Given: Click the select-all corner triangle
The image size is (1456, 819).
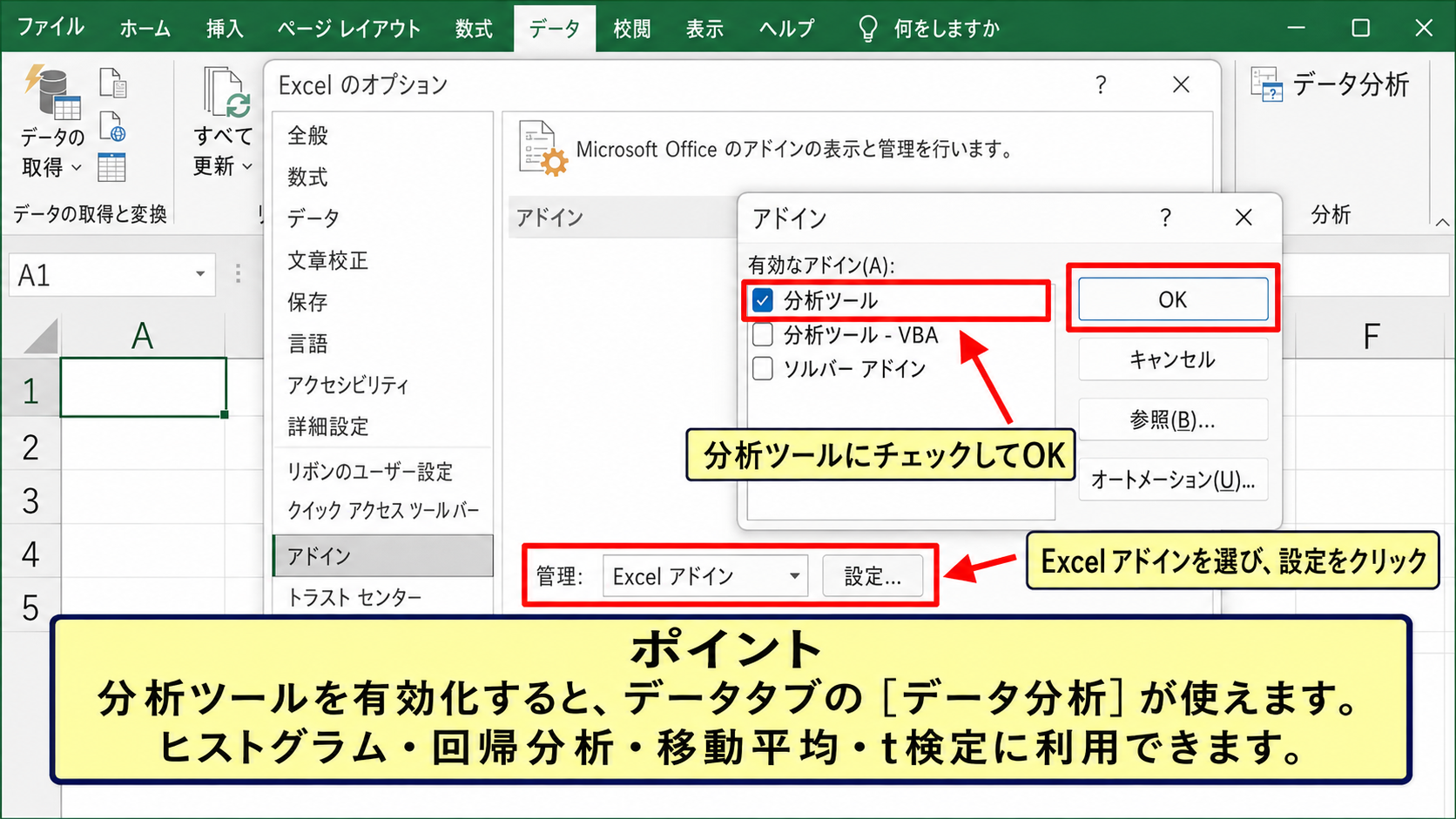Looking at the screenshot, I should [40, 336].
